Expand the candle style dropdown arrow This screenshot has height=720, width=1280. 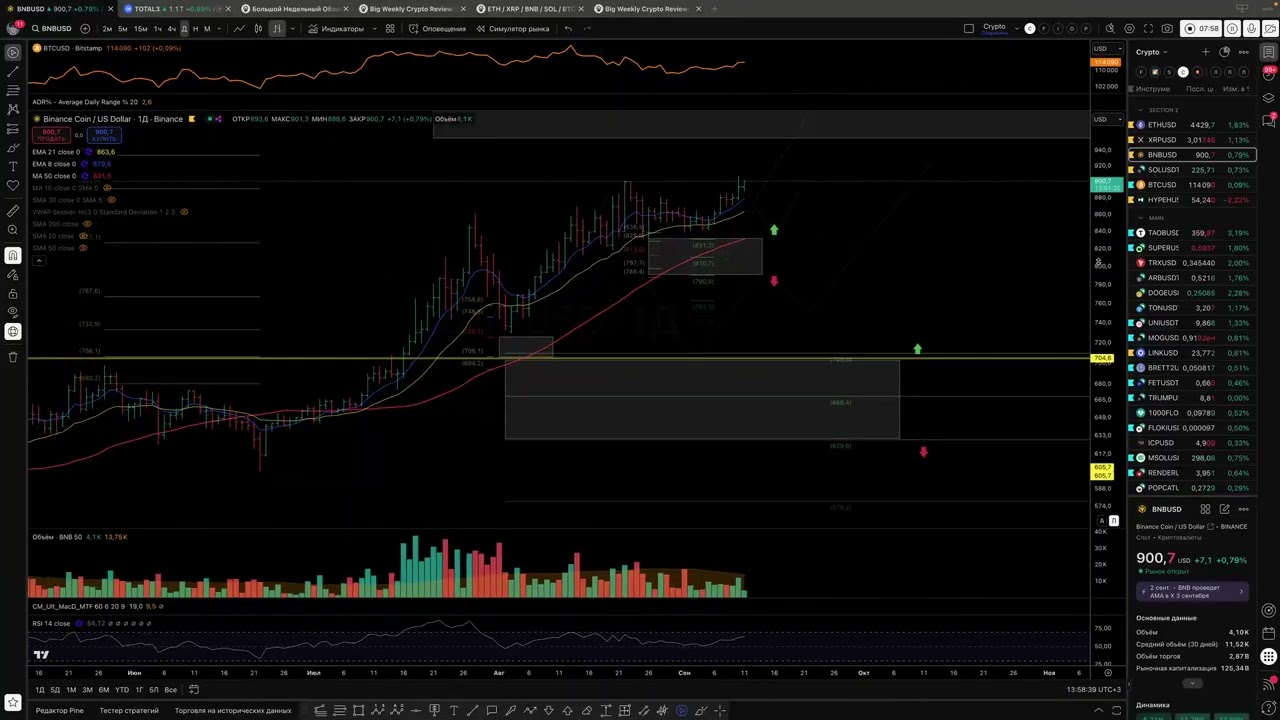(x=292, y=29)
